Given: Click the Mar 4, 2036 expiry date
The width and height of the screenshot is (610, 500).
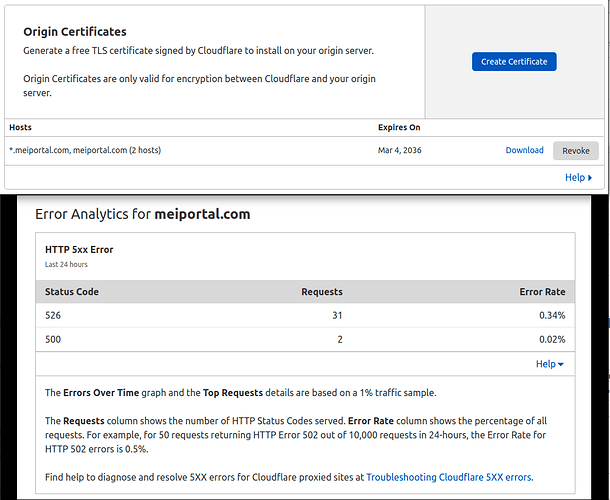Looking at the screenshot, I should point(399,150).
